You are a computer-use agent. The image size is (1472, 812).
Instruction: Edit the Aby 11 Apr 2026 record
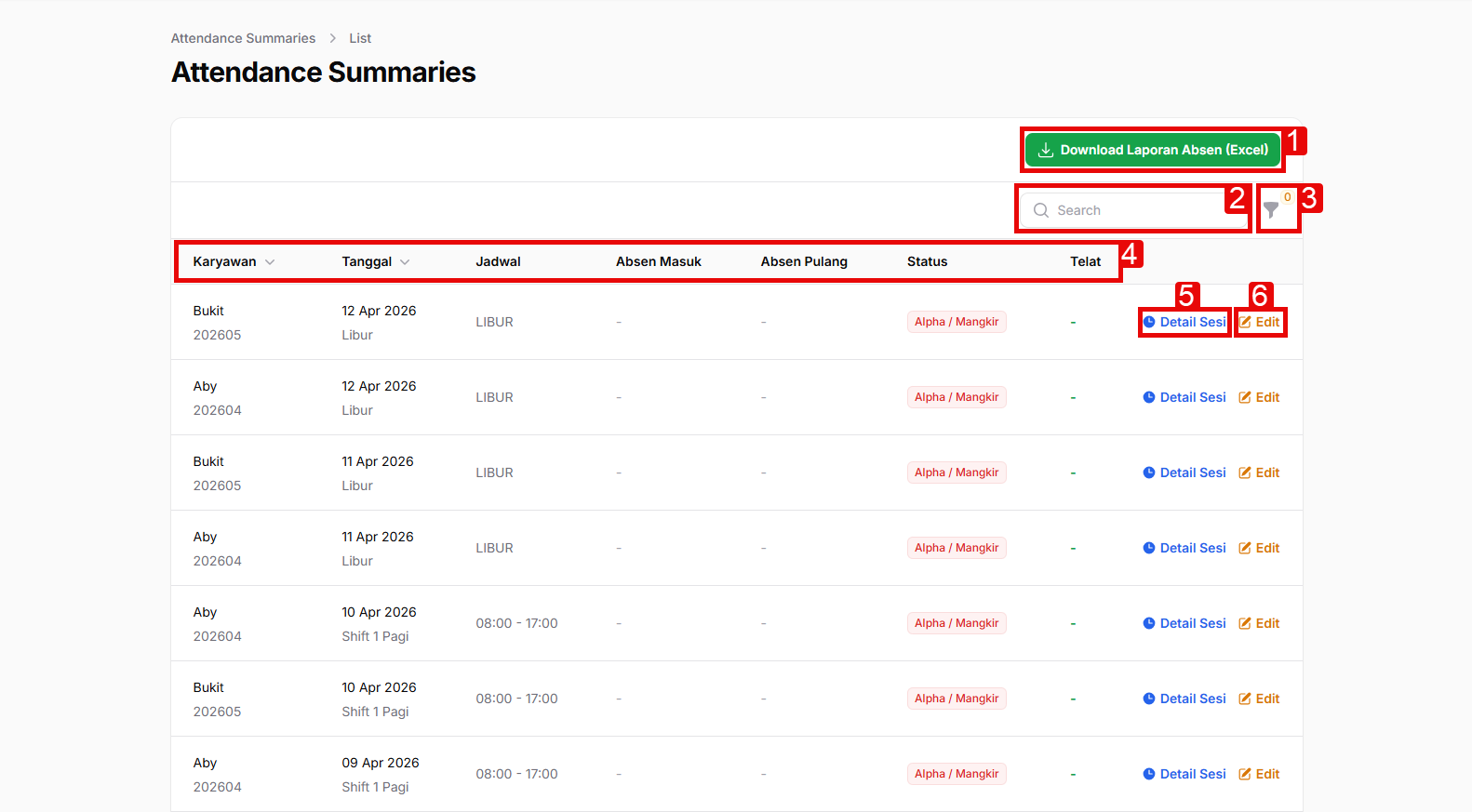(x=1259, y=548)
